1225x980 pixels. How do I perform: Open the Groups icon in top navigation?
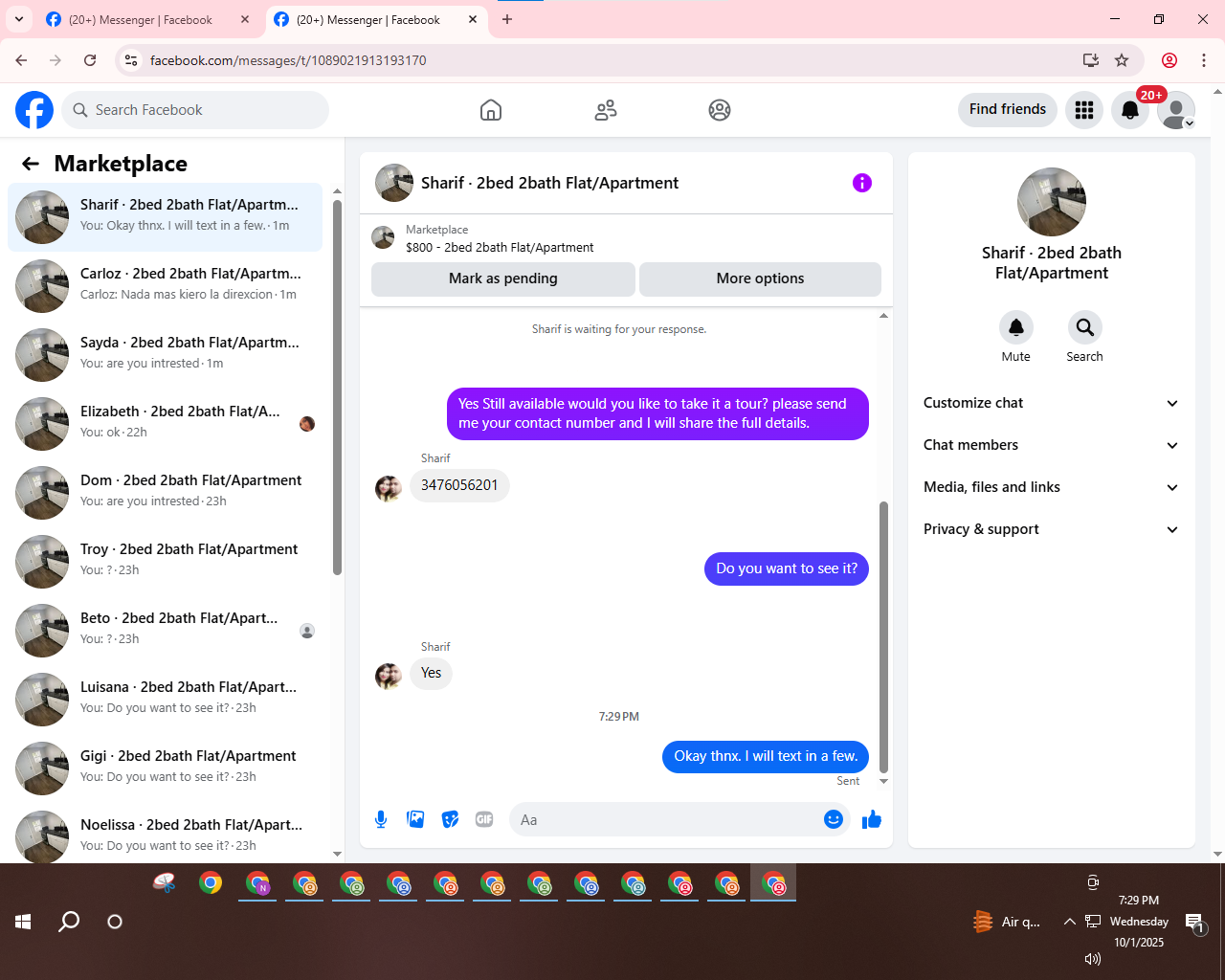(720, 110)
